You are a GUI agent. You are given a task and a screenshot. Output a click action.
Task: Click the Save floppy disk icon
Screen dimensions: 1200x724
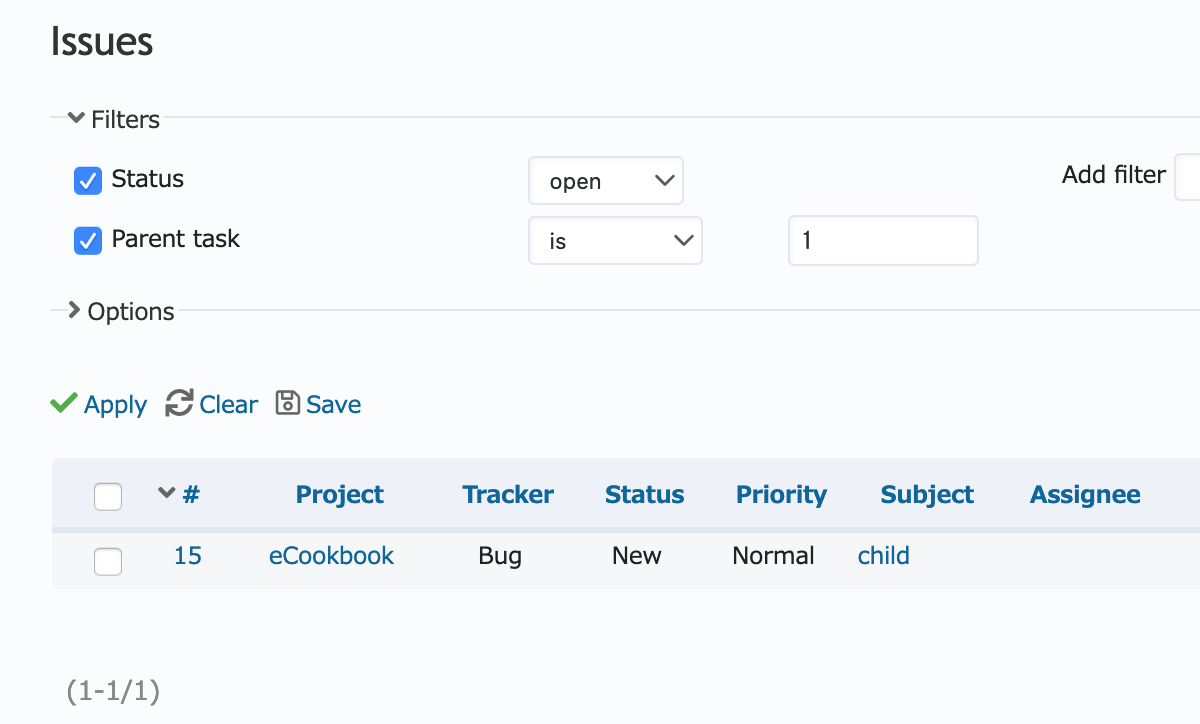[x=288, y=403]
